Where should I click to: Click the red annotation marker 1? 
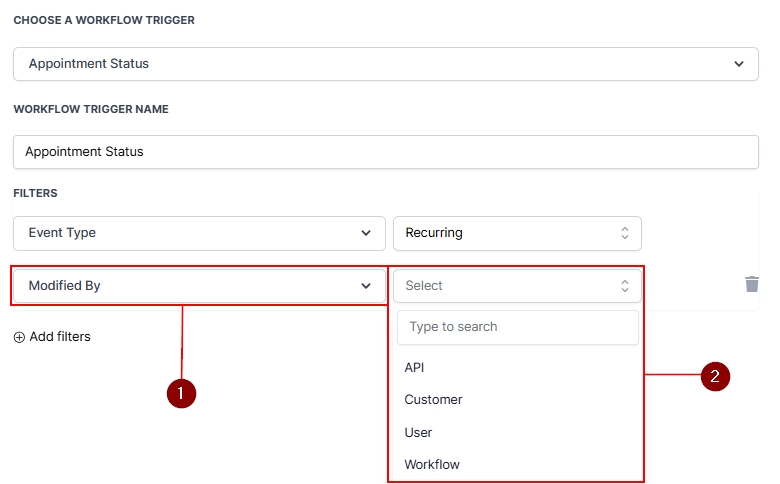pyautogui.click(x=181, y=394)
